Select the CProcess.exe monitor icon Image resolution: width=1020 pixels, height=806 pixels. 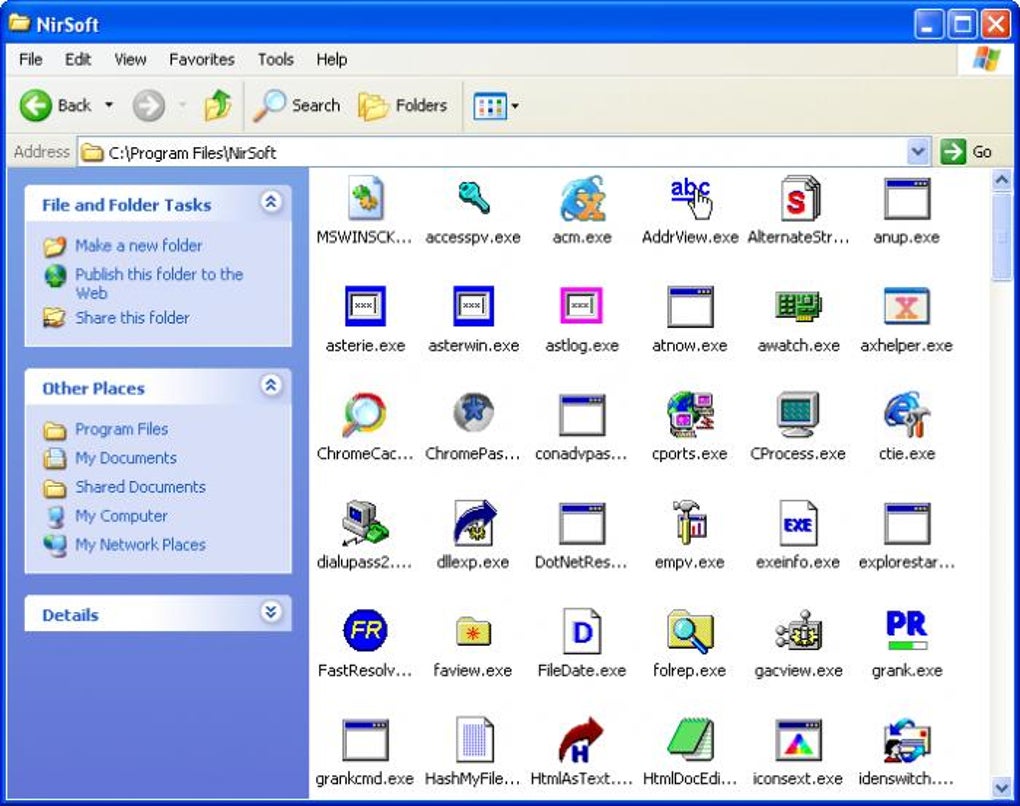798,414
